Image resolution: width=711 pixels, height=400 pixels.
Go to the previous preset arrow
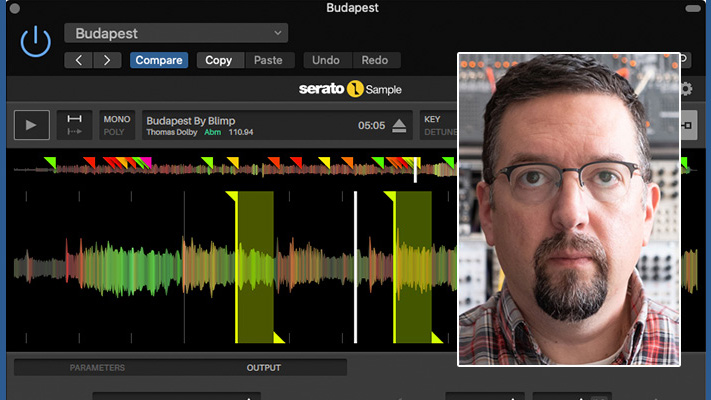click(x=80, y=60)
